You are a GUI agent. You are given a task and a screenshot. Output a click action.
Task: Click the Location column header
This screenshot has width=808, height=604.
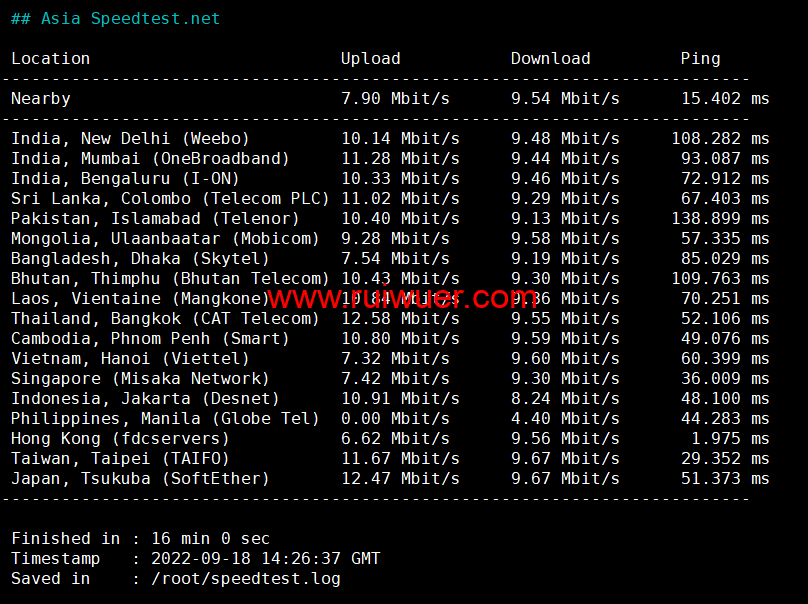point(50,59)
